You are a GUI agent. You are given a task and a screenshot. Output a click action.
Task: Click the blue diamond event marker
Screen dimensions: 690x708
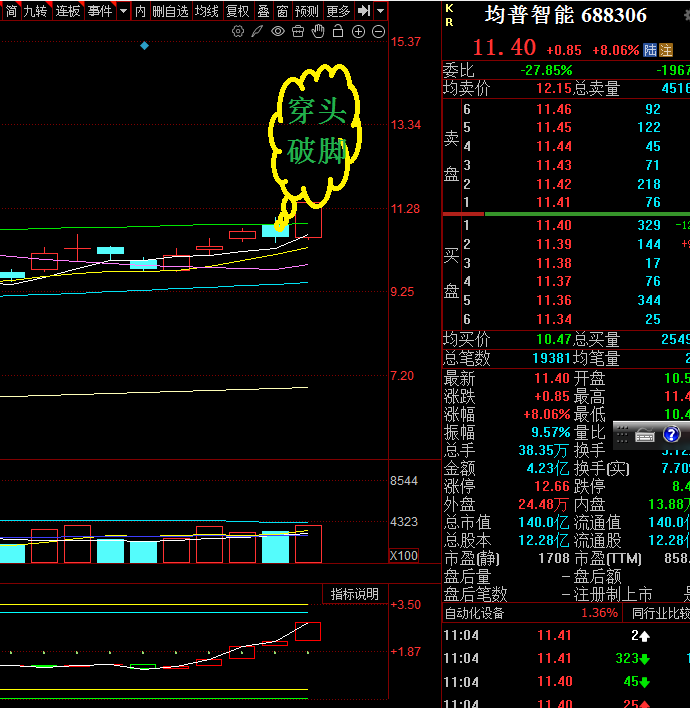click(145, 46)
